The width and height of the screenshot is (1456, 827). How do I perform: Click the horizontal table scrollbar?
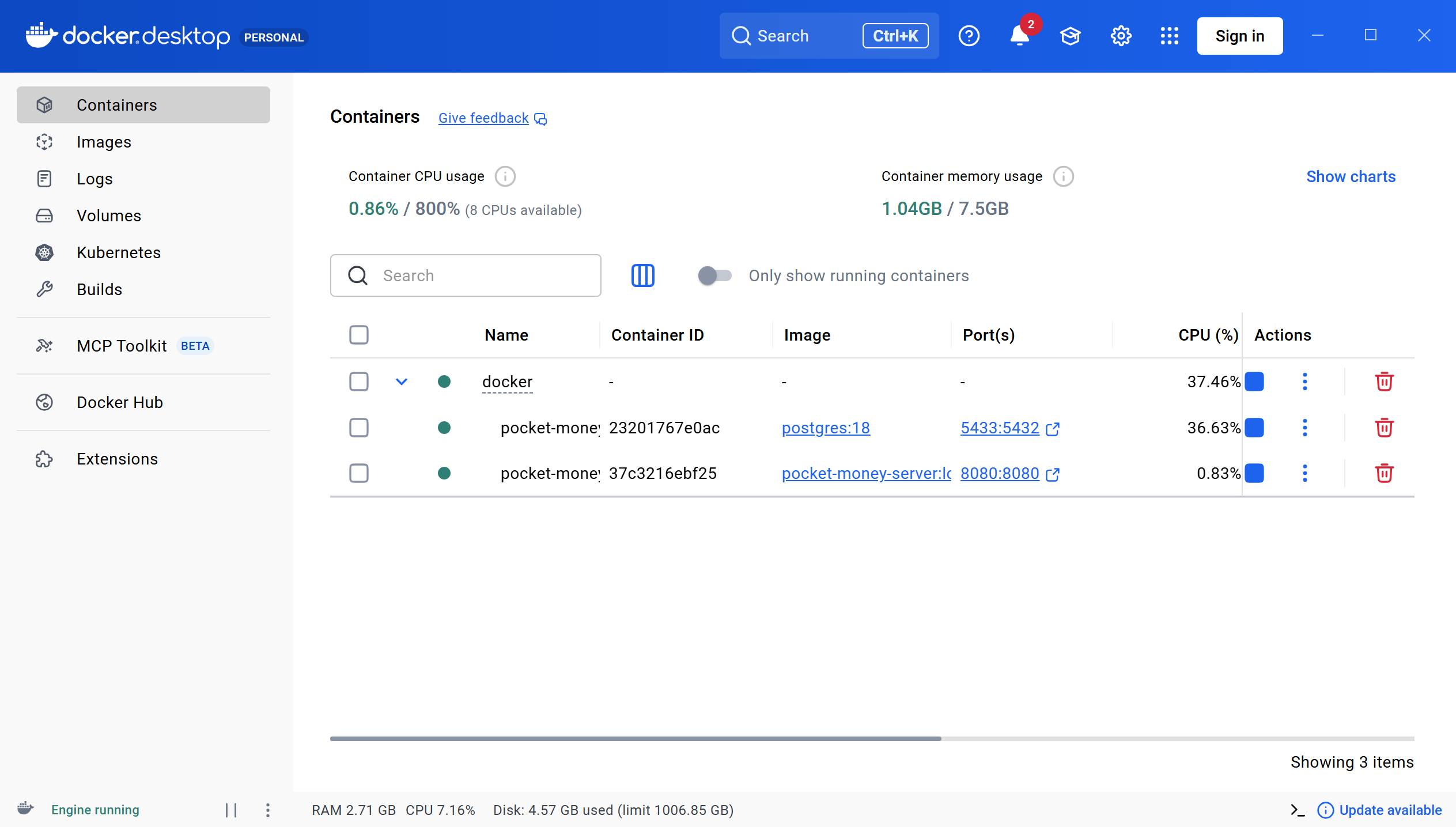[x=636, y=738]
